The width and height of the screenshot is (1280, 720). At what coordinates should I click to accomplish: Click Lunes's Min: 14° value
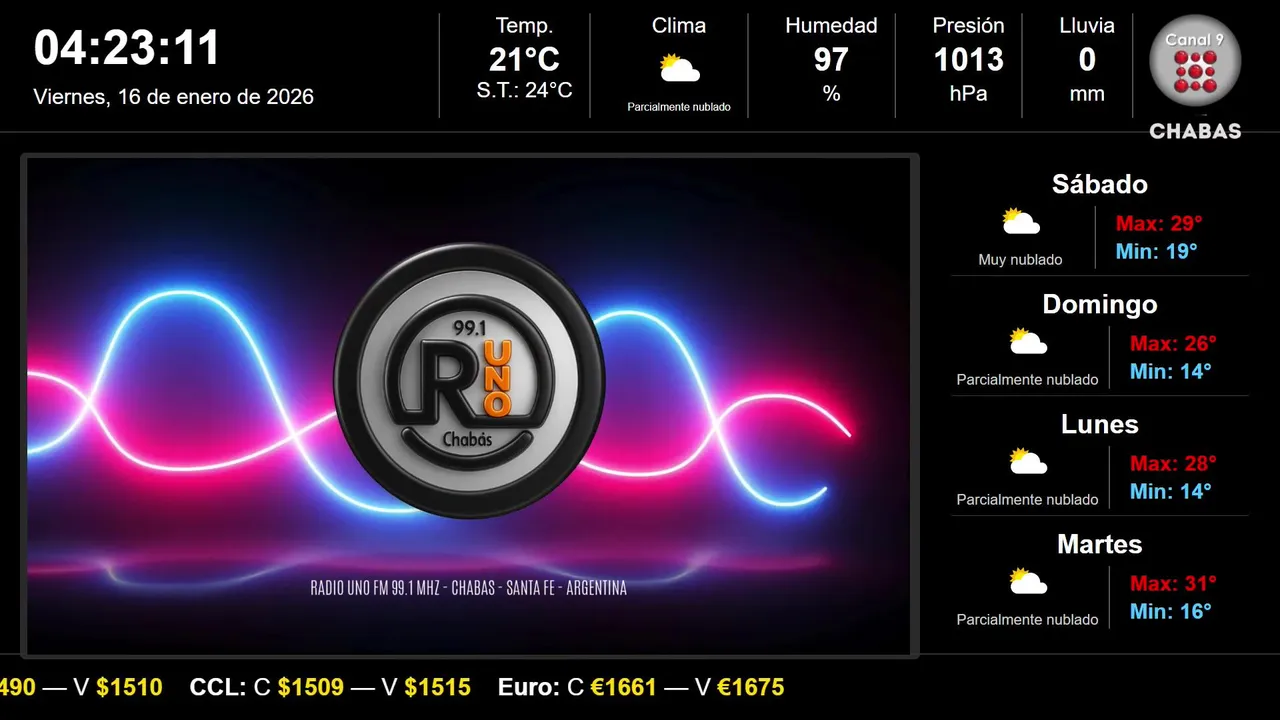(1170, 491)
